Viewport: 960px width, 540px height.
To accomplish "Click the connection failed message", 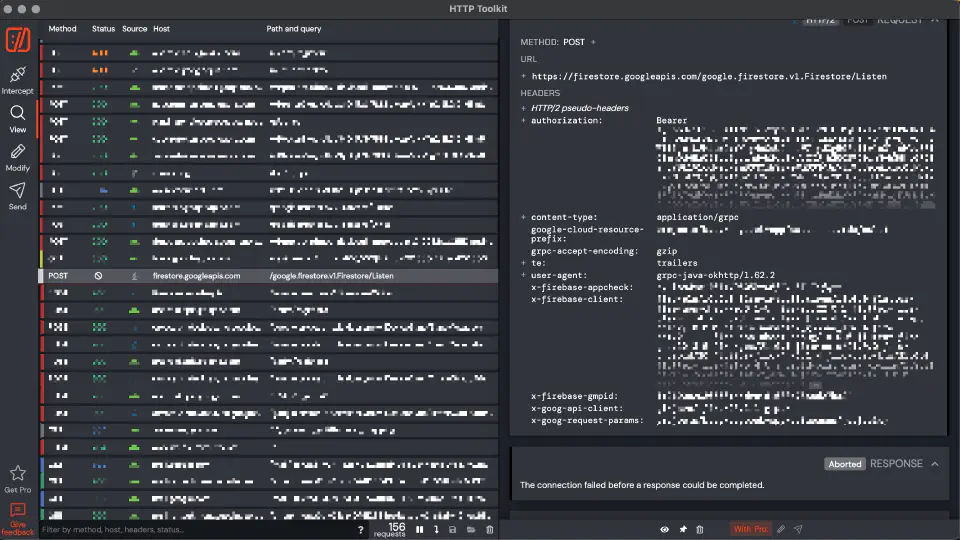I will pos(642,485).
